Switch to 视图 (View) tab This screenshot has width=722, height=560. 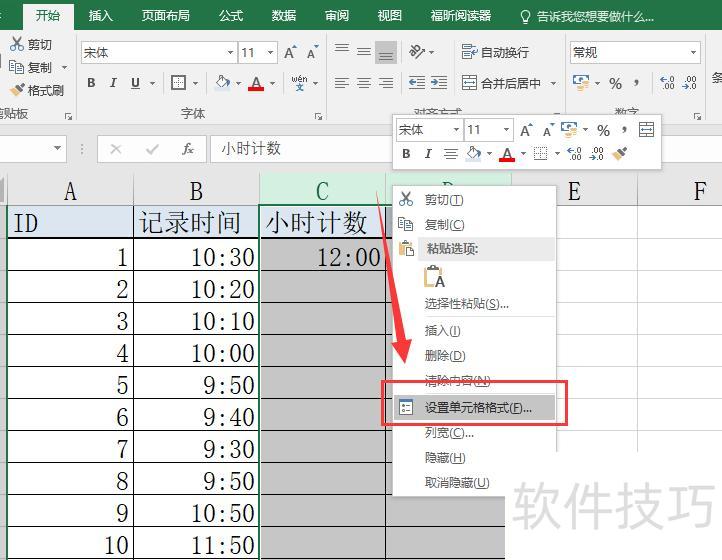coord(390,16)
